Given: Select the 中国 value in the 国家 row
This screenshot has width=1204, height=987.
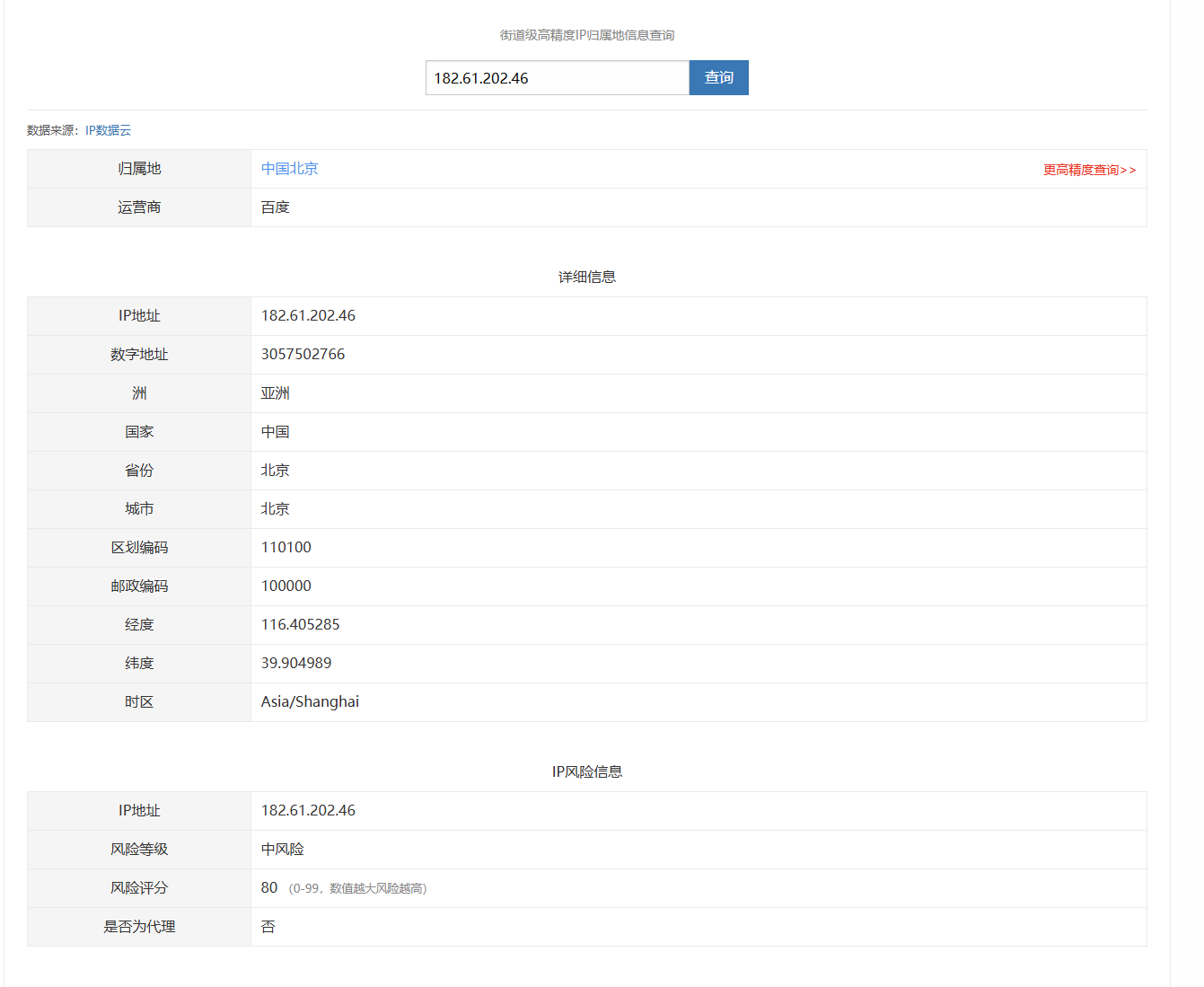Looking at the screenshot, I should point(276,432).
